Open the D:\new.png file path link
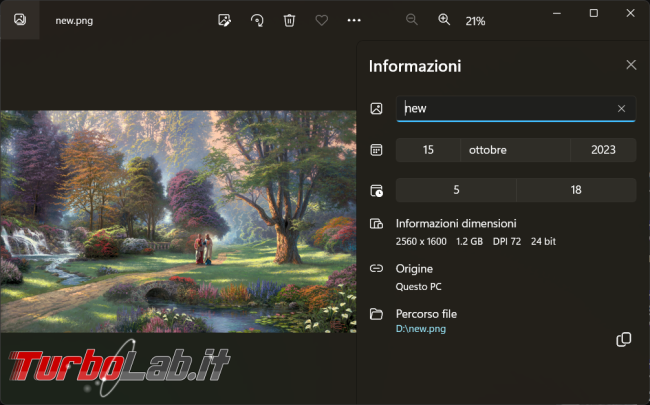This screenshot has width=650, height=405. pyautogui.click(x=421, y=329)
